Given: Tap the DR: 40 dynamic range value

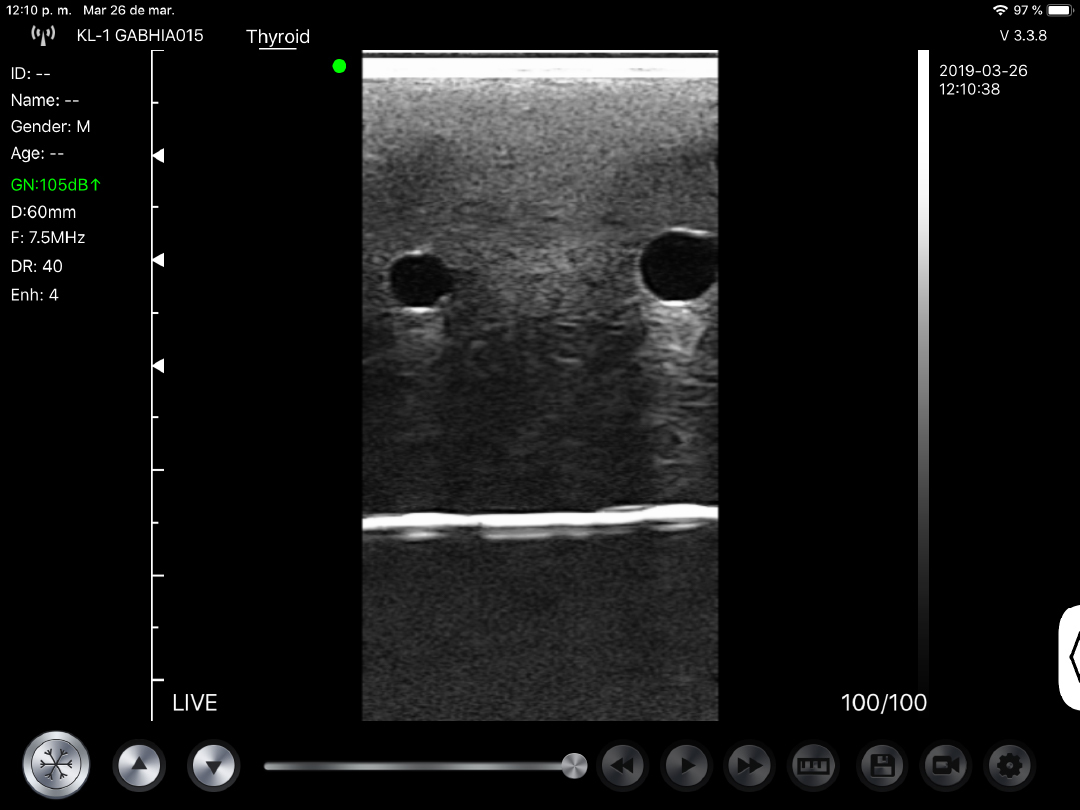Looking at the screenshot, I should click(37, 266).
